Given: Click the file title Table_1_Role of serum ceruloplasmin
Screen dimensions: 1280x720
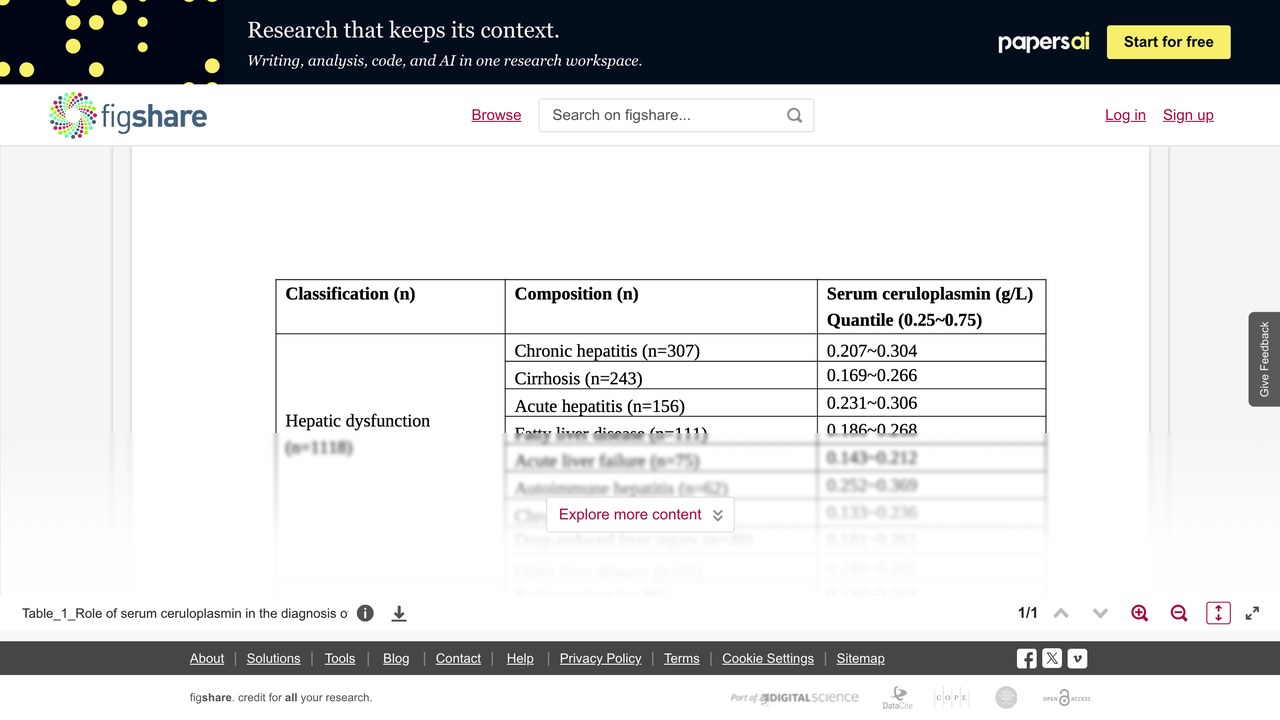Looking at the screenshot, I should click(185, 613).
